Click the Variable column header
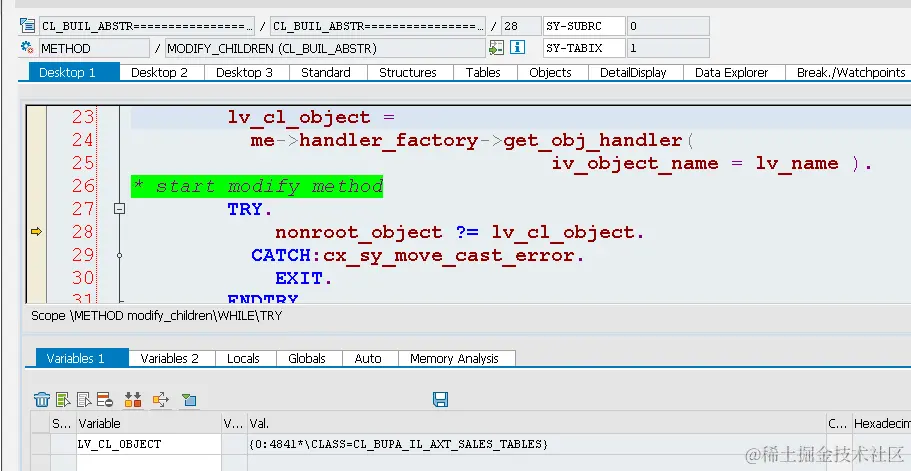911x471 pixels. [149, 423]
